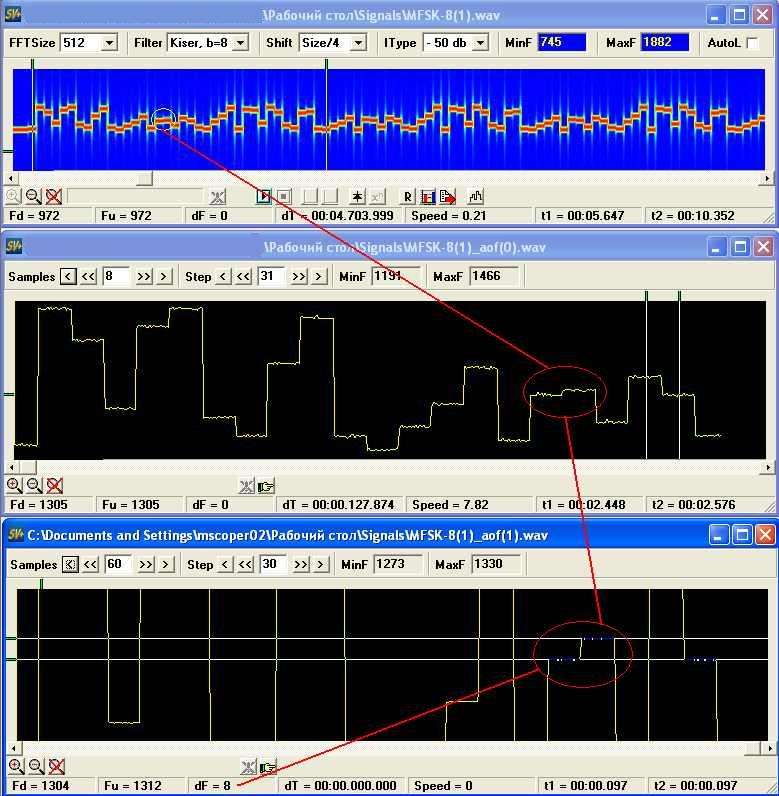Increase Samples with >> in aof(0) window
This screenshot has height=796, width=779.
point(144,276)
